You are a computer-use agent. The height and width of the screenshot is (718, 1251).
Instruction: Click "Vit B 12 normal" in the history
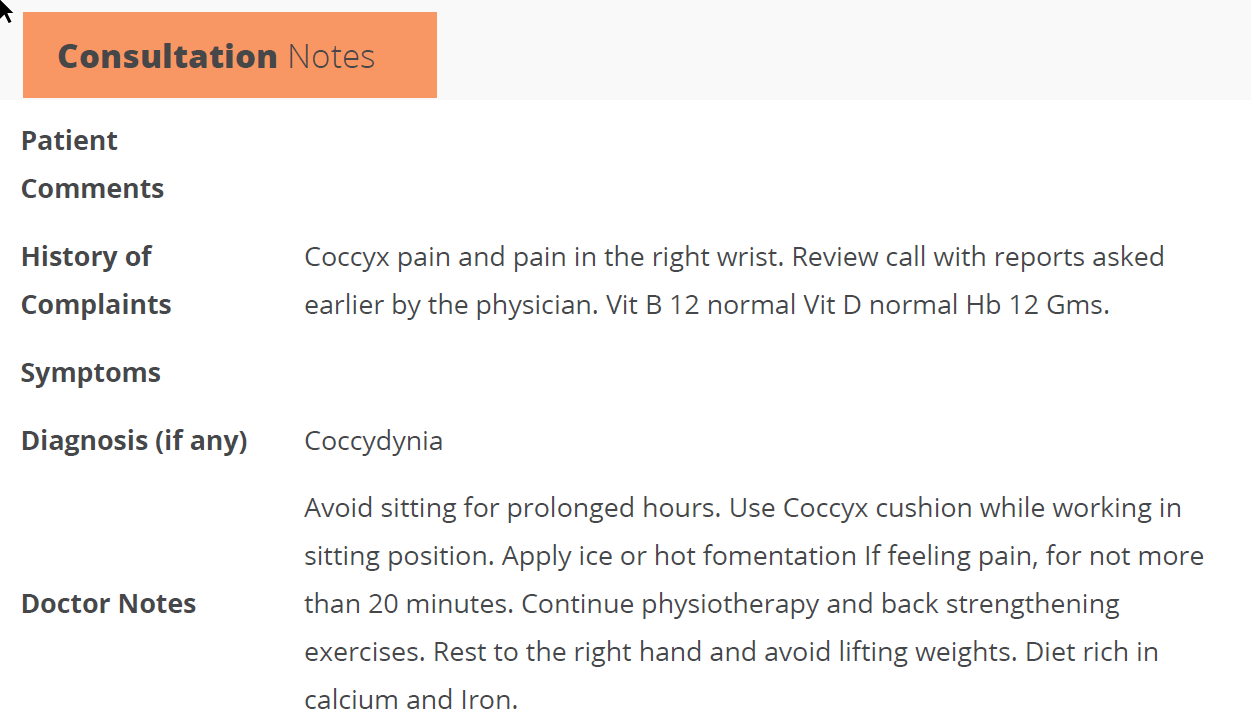[x=700, y=305]
